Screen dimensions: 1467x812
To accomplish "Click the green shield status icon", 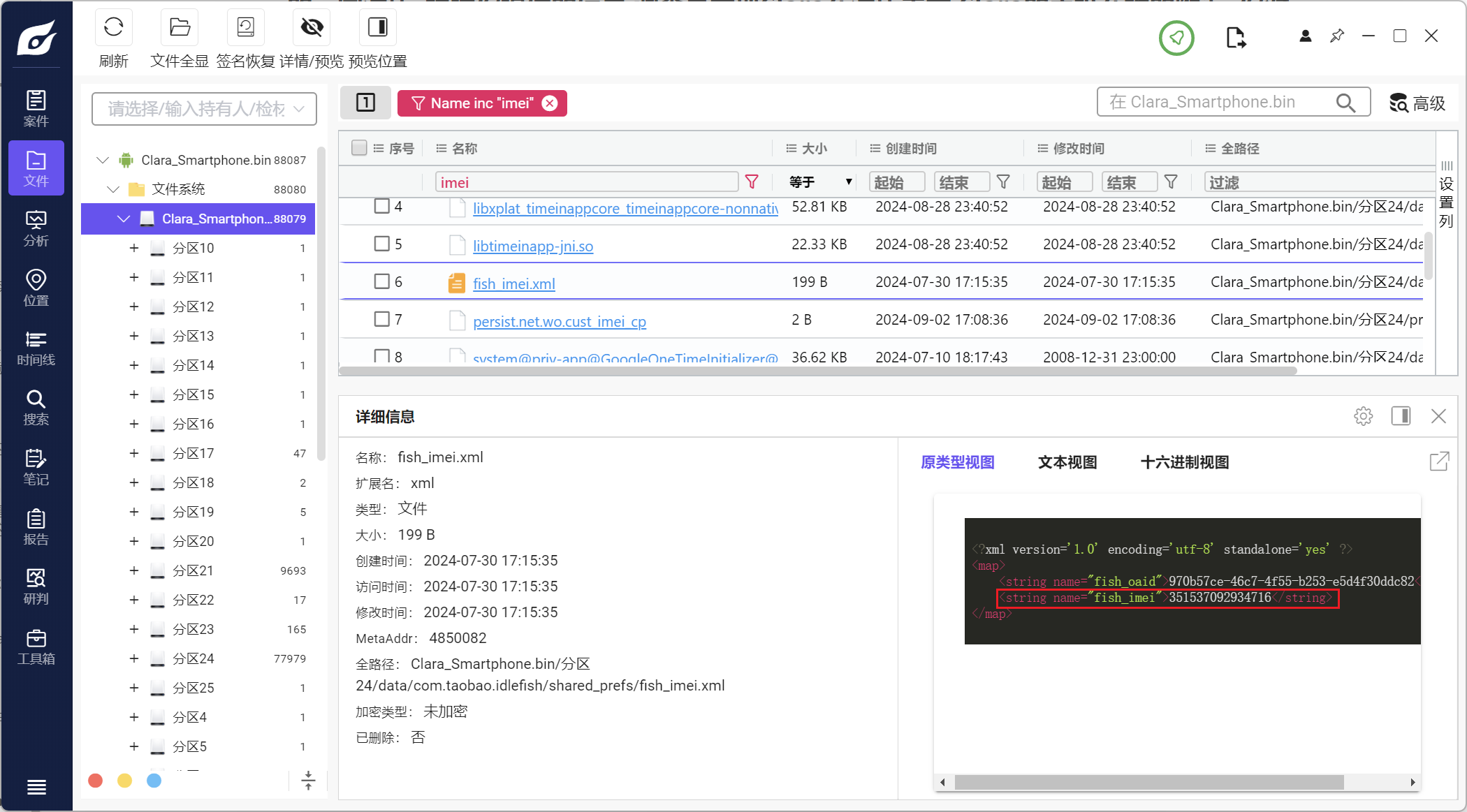I will (1176, 38).
